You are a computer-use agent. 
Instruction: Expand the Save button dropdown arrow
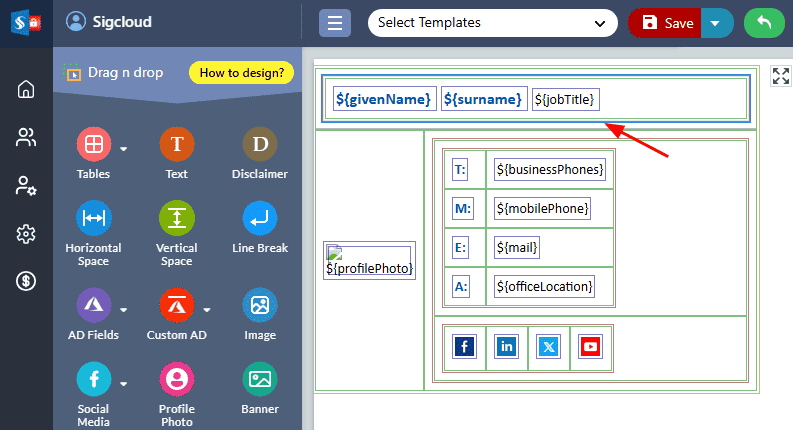pos(715,23)
